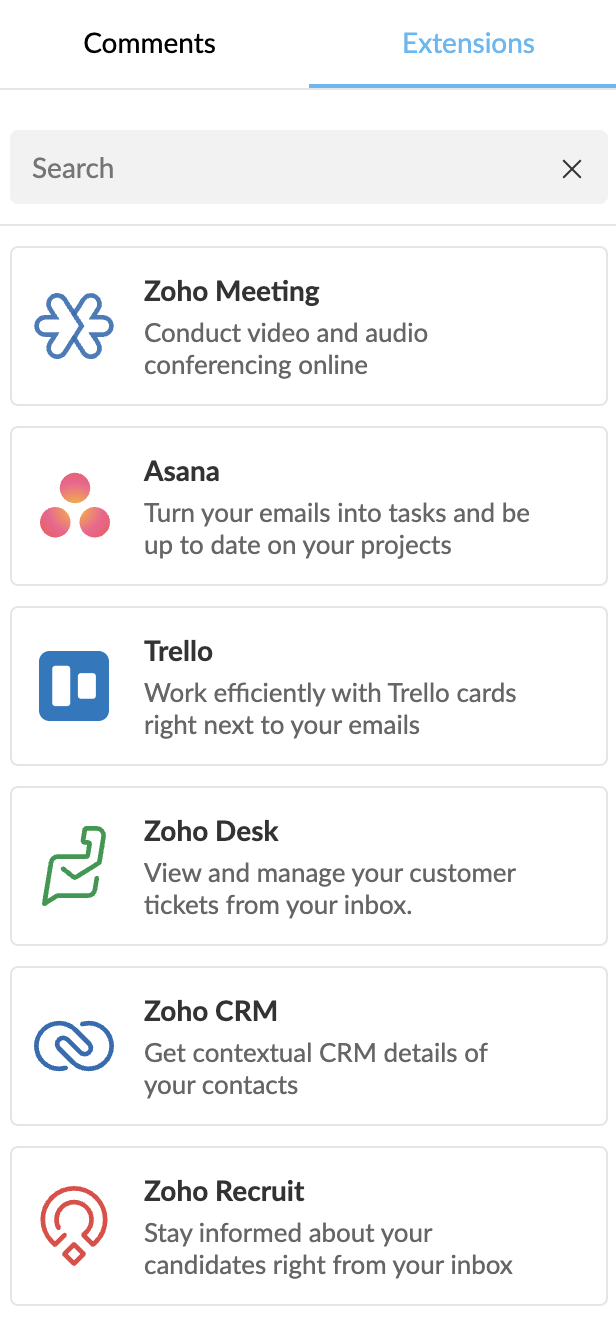Screen dimensions: 616x1320
Task: Click the Zoho CRM chain-link icon
Action: click(74, 1046)
